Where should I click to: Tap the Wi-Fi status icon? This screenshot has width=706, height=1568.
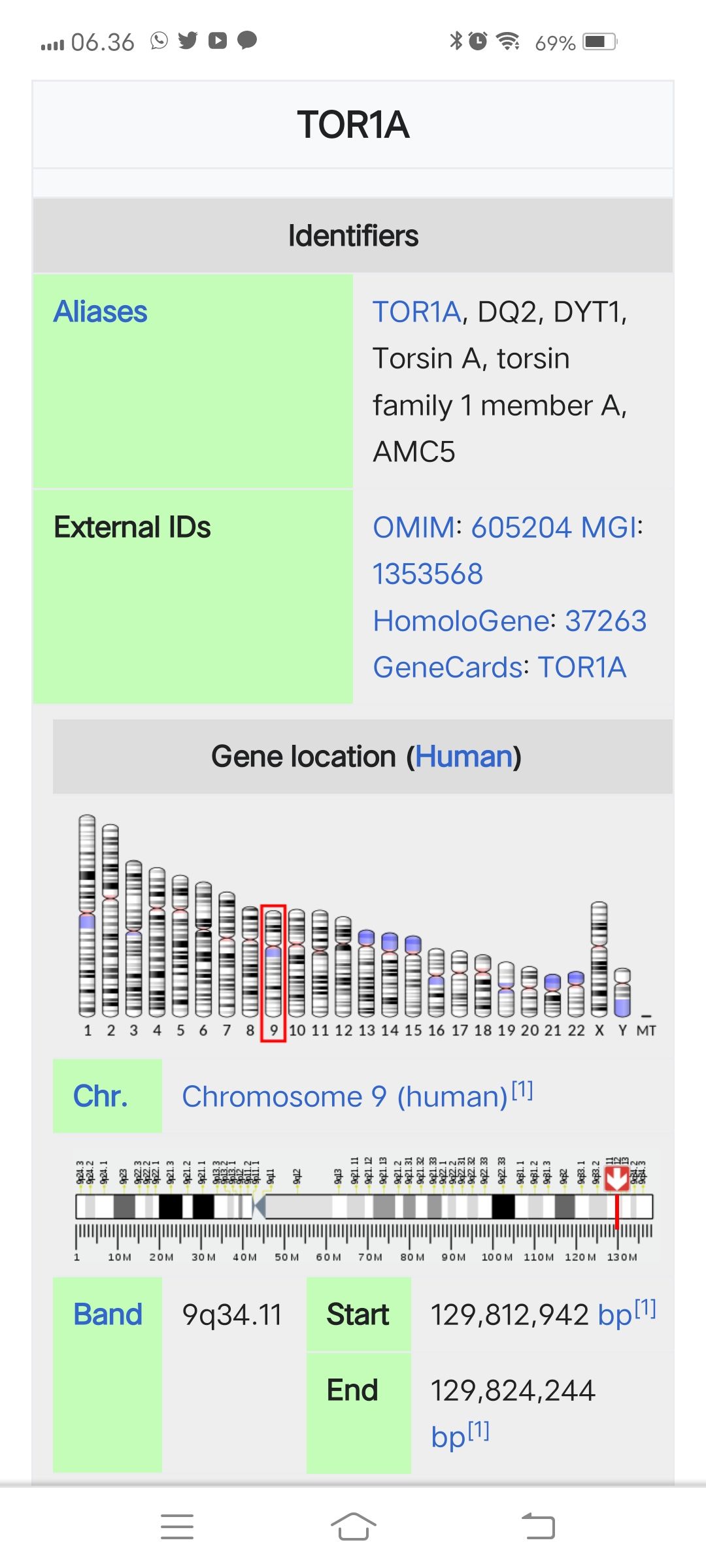point(507,41)
